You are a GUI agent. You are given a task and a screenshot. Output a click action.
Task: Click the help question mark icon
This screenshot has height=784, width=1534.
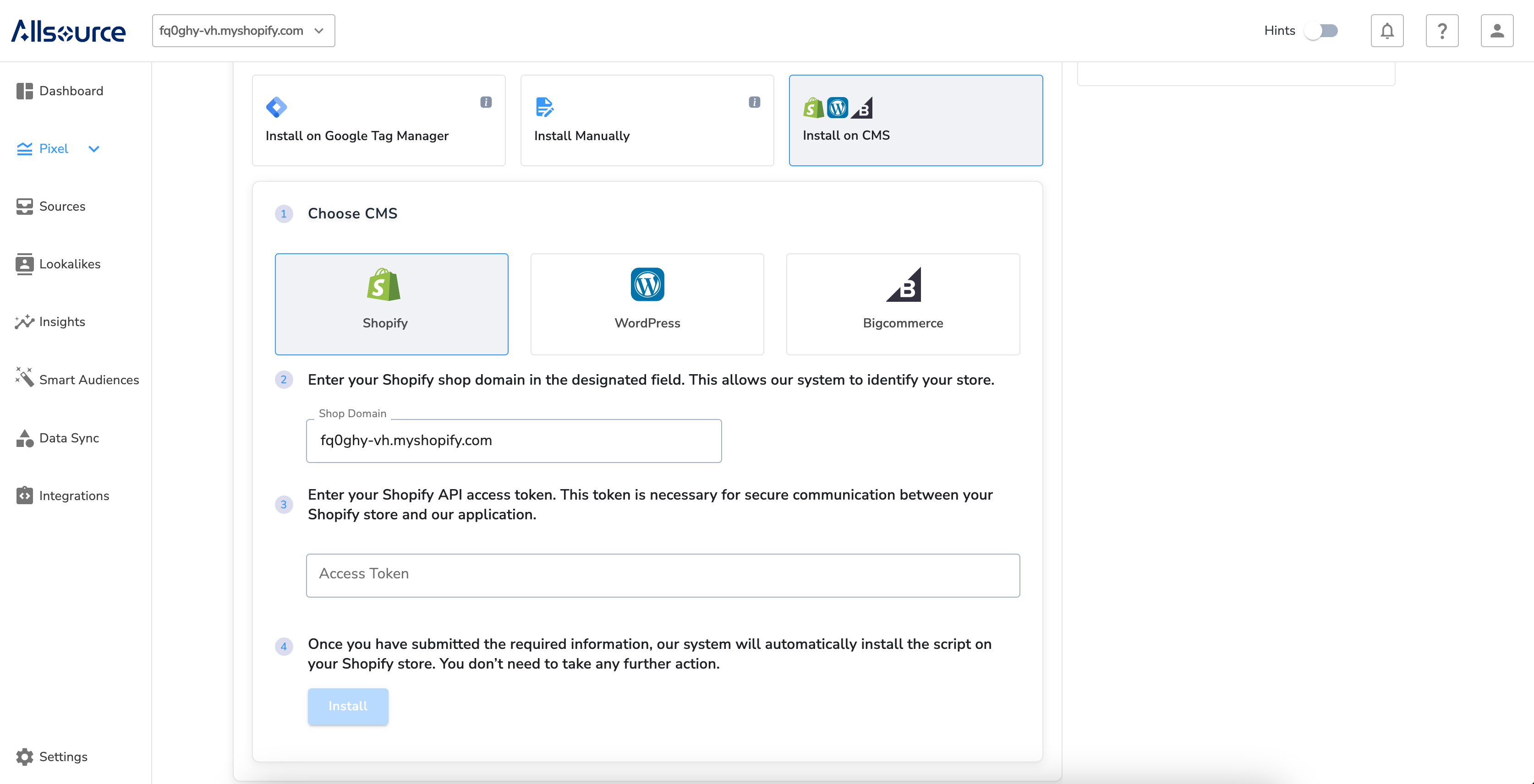coord(1442,31)
